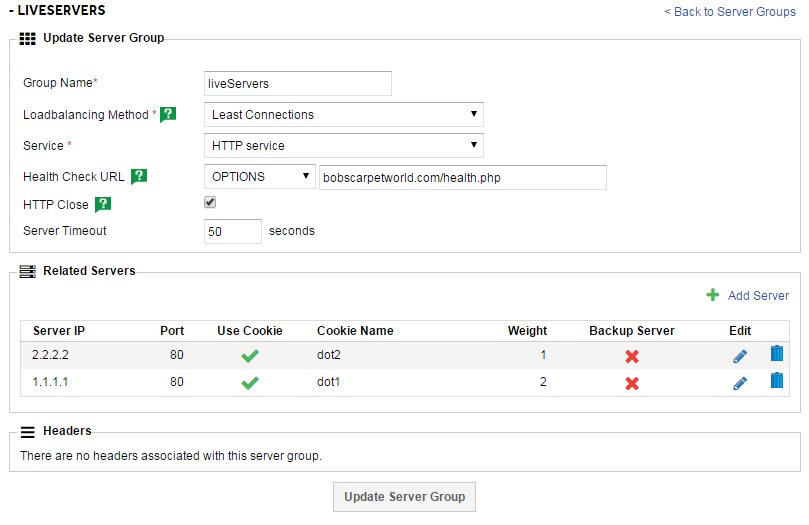Click the Server Timeout seconds field
809x525 pixels.
click(232, 232)
